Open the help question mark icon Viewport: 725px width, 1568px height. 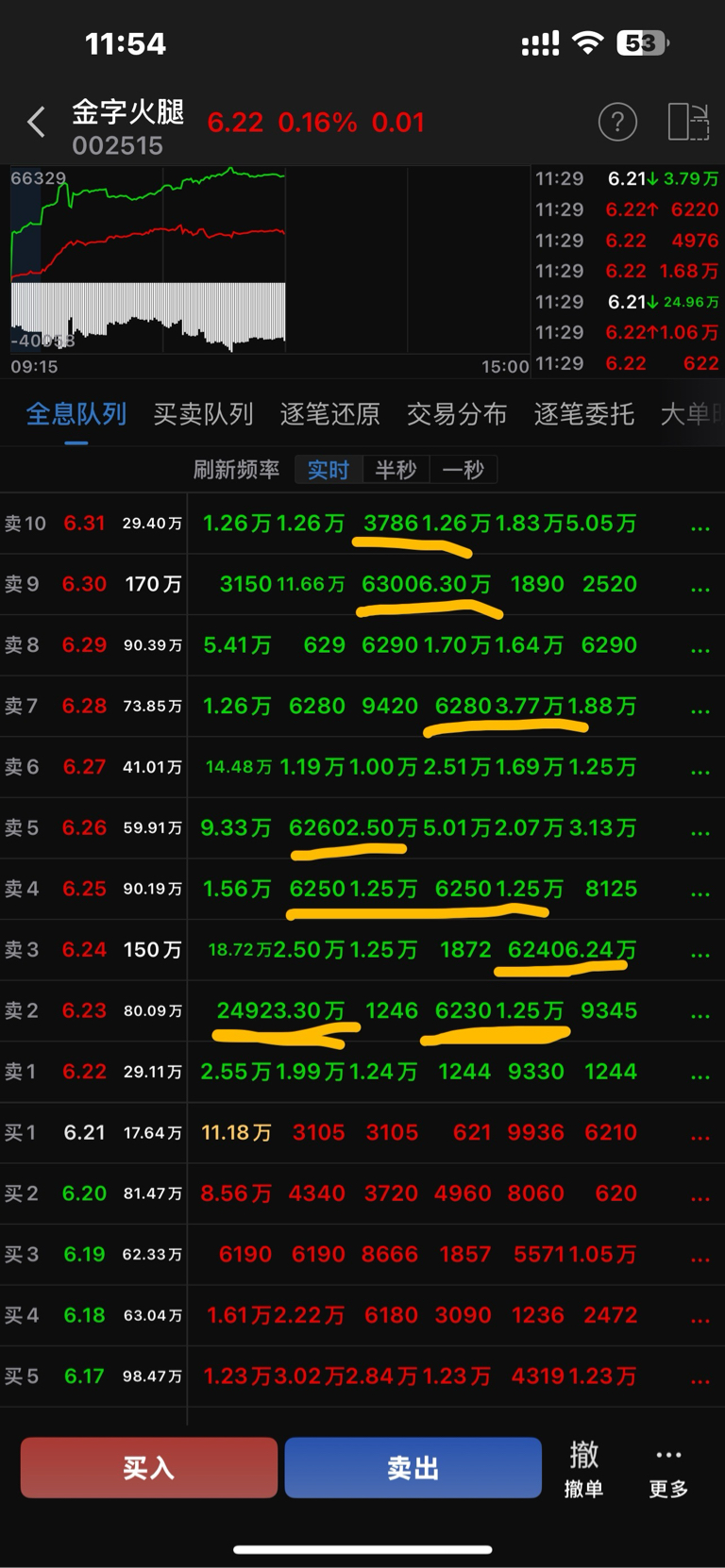[x=617, y=122]
